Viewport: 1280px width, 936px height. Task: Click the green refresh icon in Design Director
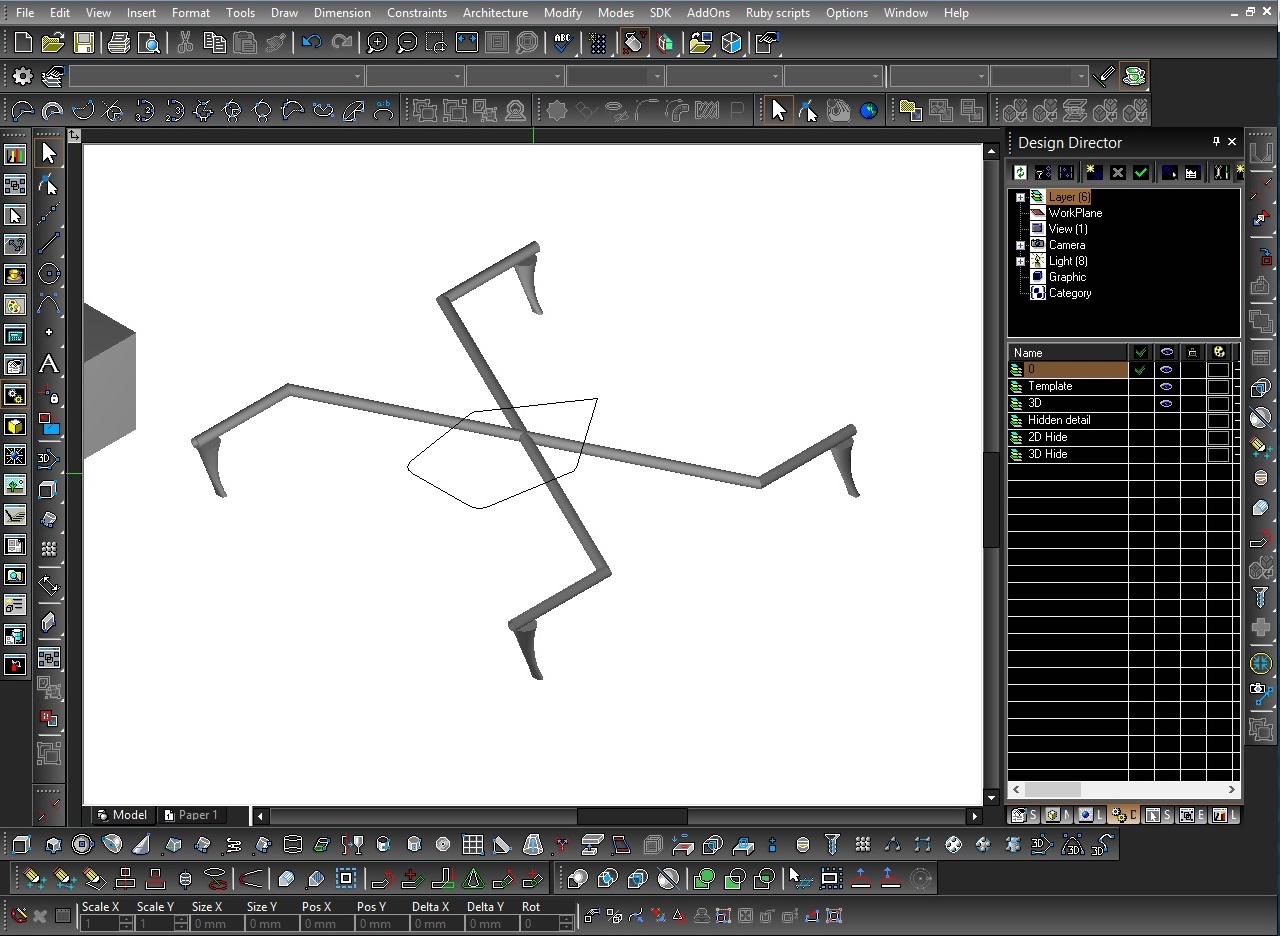tap(1020, 173)
